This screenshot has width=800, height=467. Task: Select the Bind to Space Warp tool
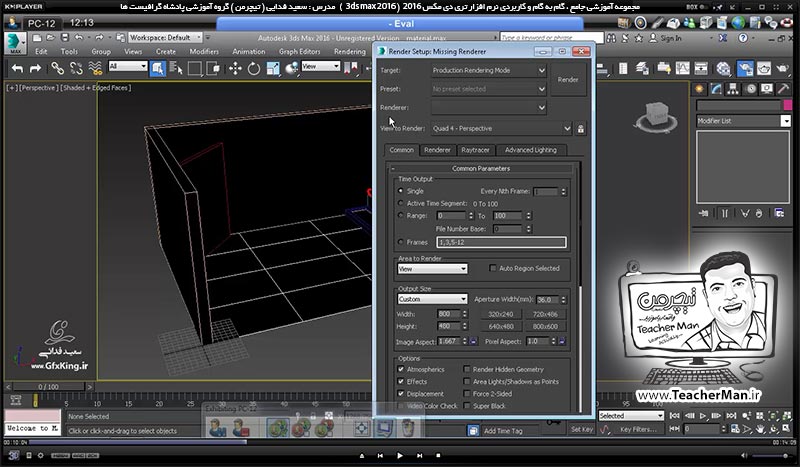point(95,68)
